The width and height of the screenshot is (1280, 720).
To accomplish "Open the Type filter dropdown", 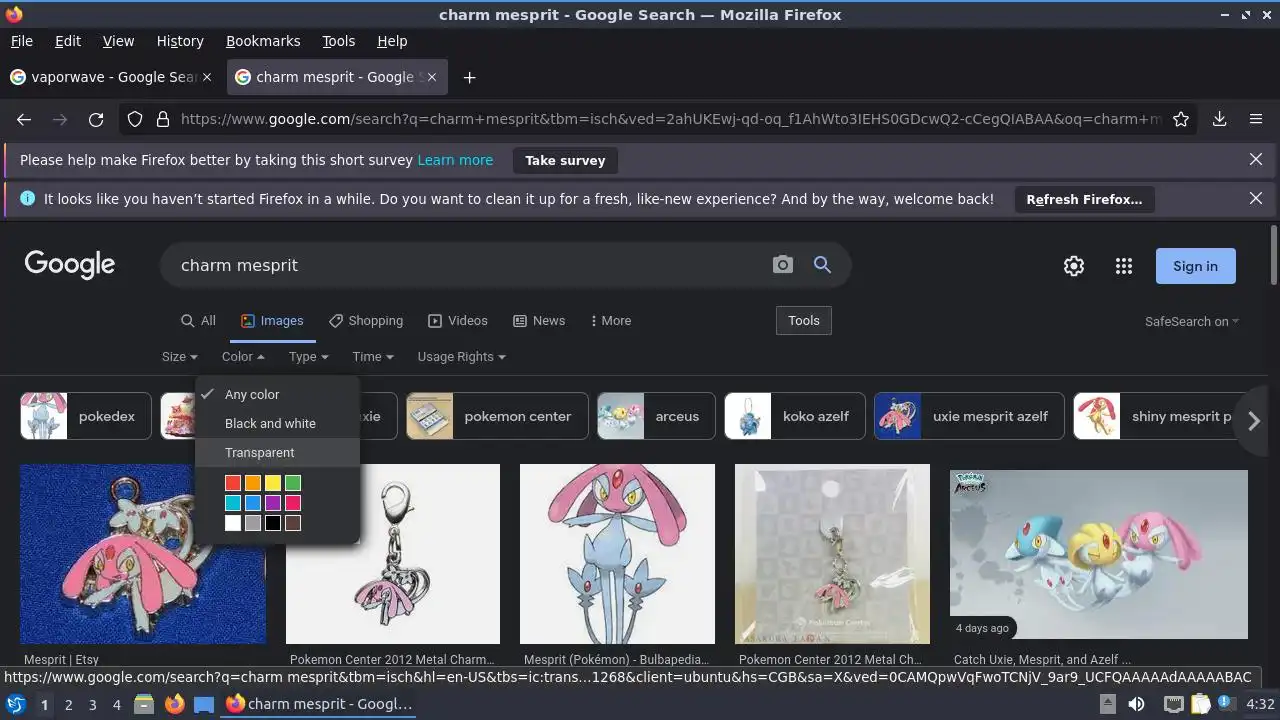I will tap(308, 357).
